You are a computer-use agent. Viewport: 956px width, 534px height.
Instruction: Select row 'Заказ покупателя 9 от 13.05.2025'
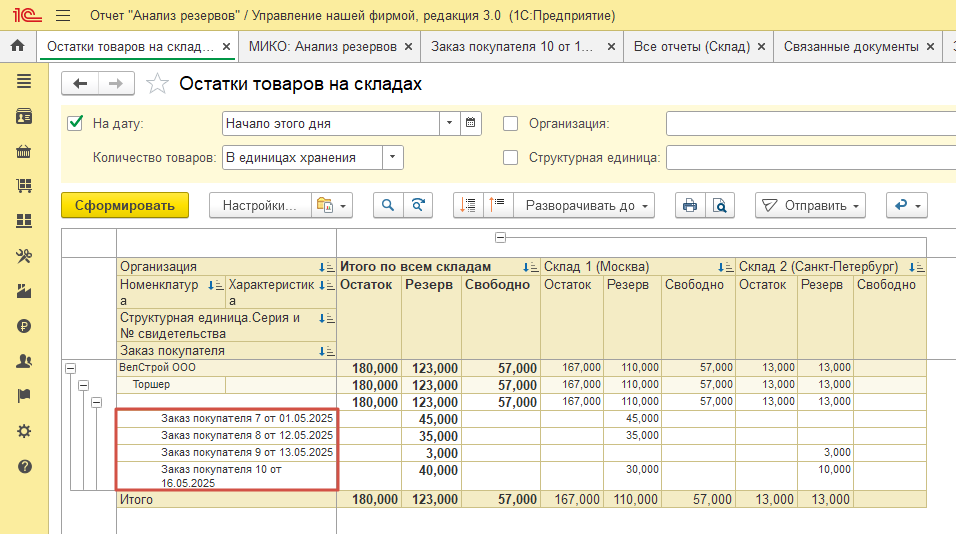click(226, 453)
